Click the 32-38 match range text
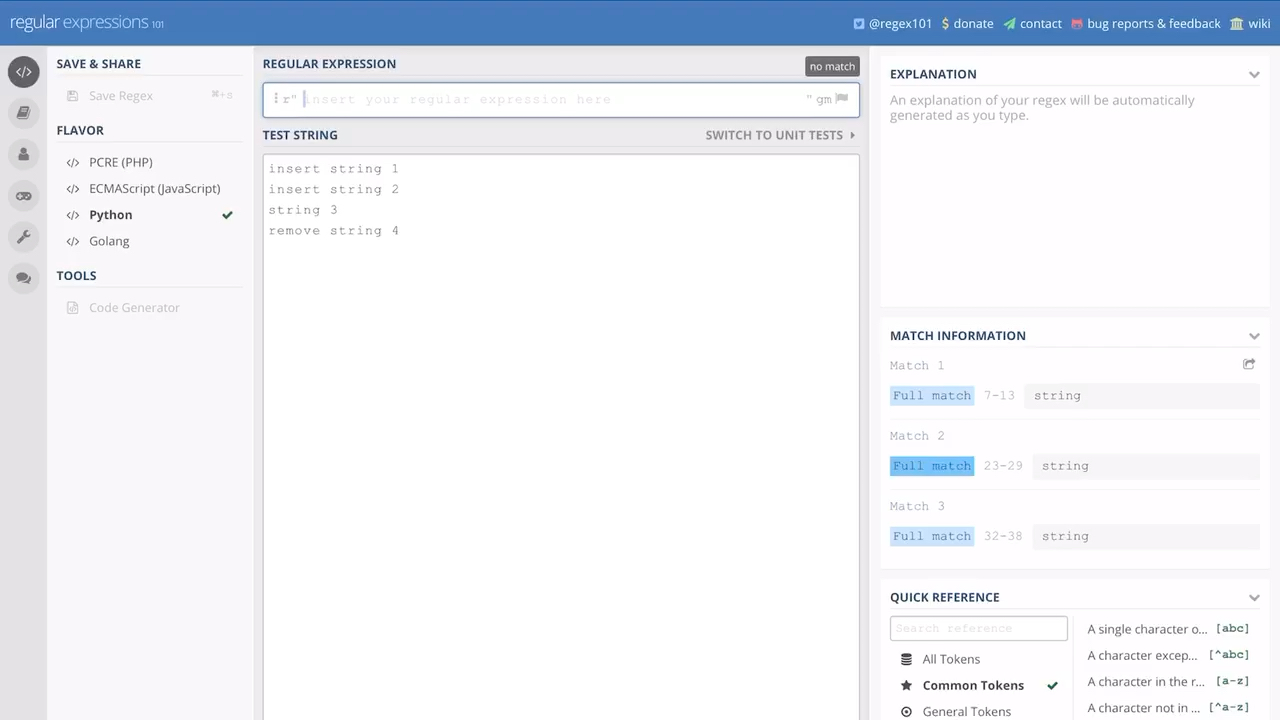The width and height of the screenshot is (1280, 720). coord(1003,536)
